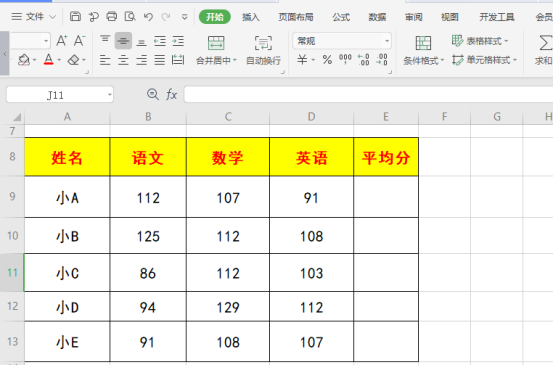Apply thousands separator 000 style
The width and height of the screenshot is (554, 366).
(x=345, y=59)
